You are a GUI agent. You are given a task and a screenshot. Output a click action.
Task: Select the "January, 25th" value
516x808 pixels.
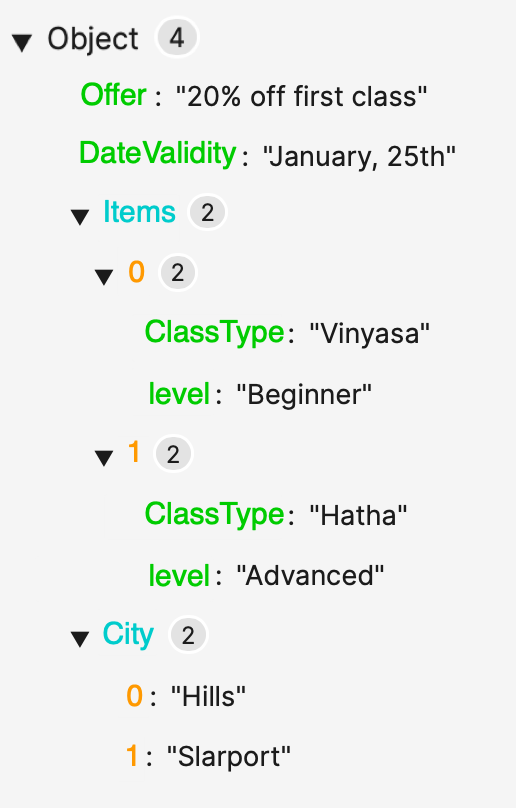tap(359, 156)
